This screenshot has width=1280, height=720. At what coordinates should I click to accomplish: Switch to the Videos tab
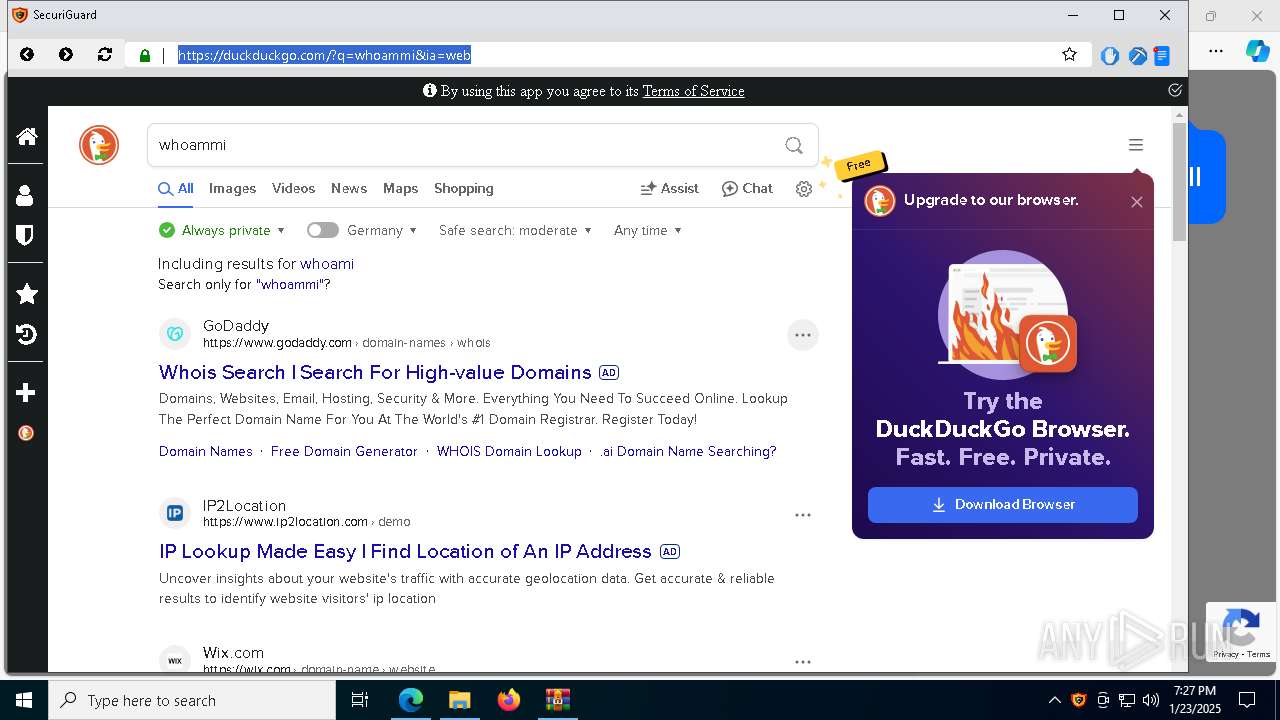coord(293,188)
